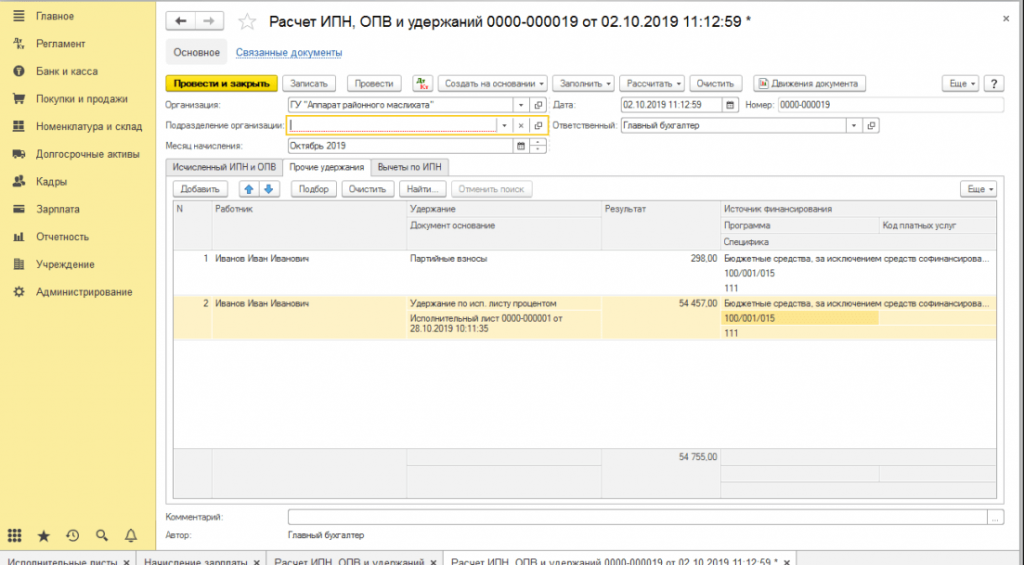Switch to the Вычеты по ИПН tab
Screen dimensions: 1024x565
coord(411,167)
